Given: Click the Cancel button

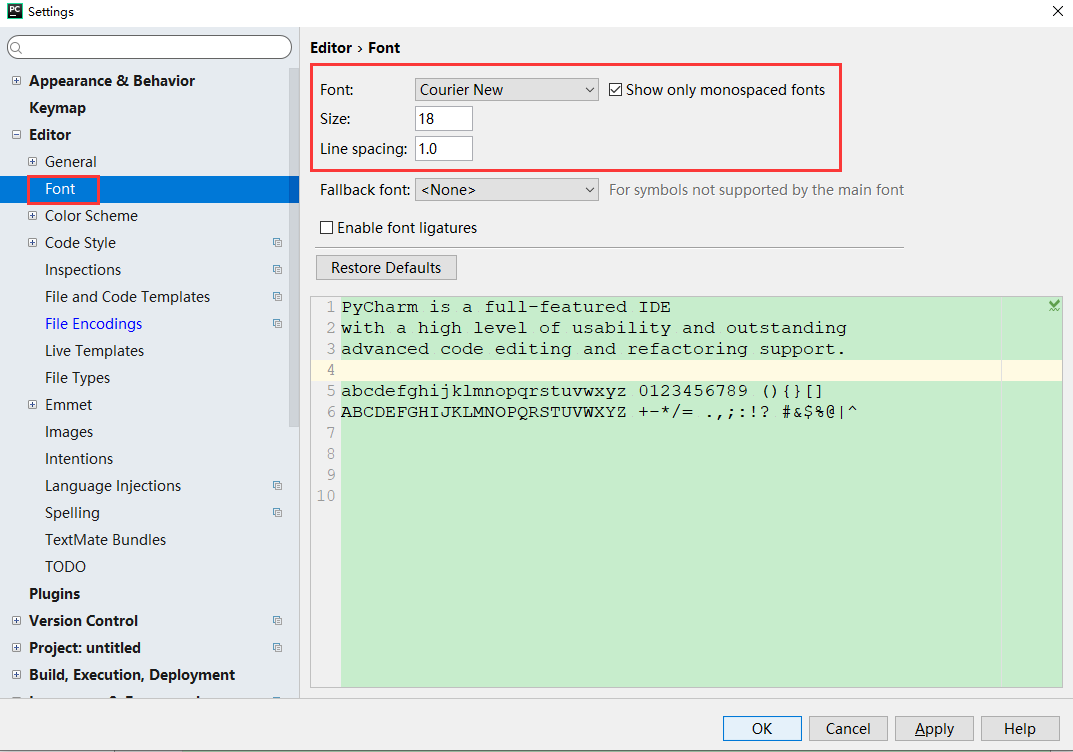Looking at the screenshot, I should pos(848,729).
